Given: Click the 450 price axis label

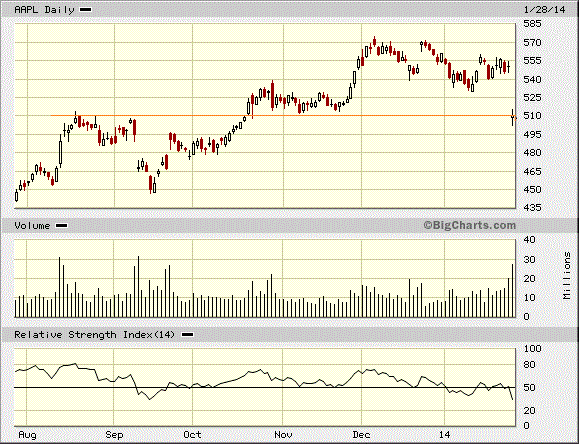Looking at the screenshot, I should [532, 189].
